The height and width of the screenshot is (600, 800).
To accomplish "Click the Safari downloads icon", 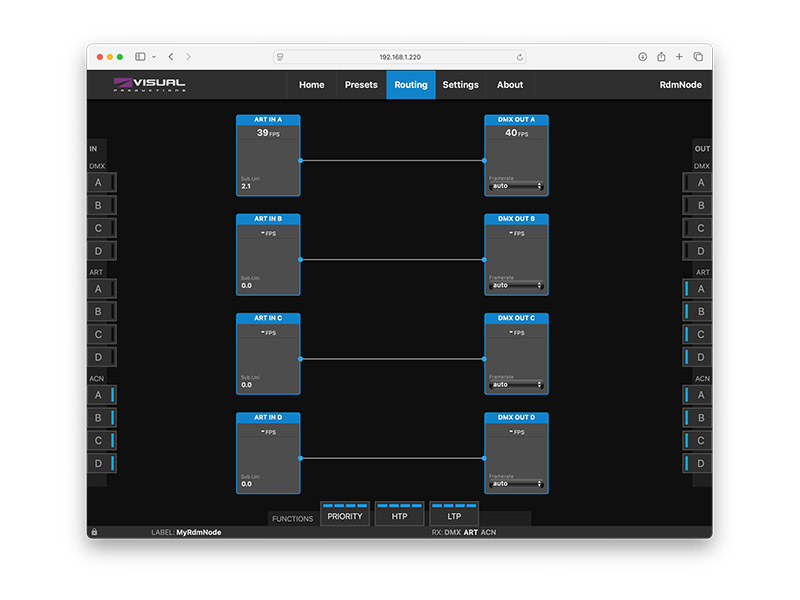I will (x=642, y=57).
